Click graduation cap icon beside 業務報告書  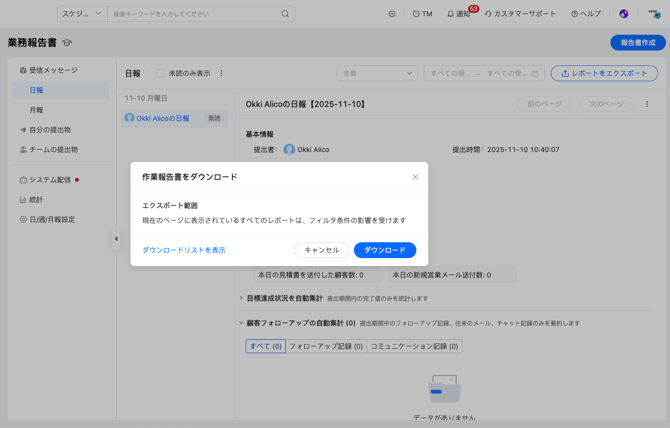point(67,43)
